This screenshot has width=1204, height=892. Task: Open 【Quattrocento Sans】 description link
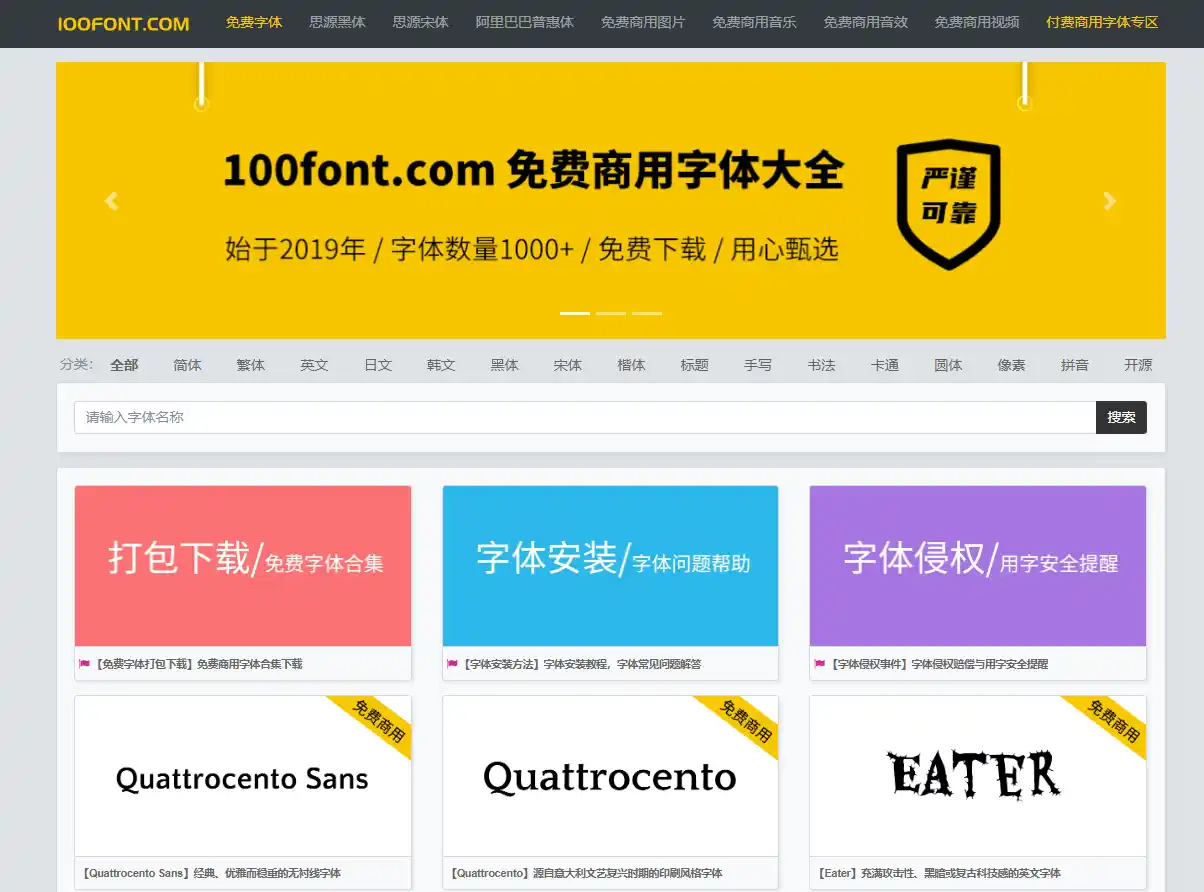[x=210, y=873]
